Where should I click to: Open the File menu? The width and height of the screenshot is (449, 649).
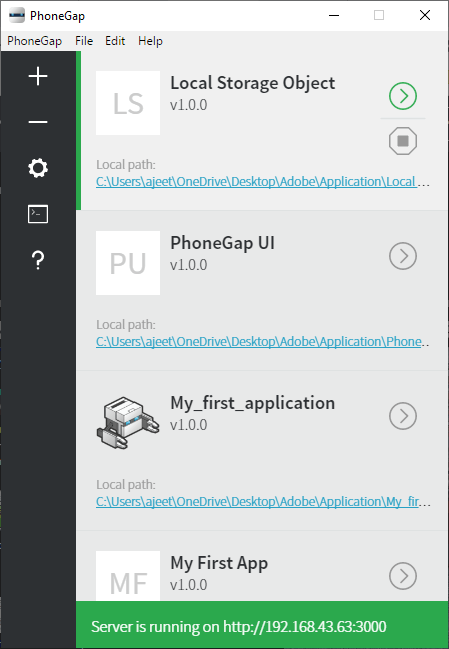(x=84, y=41)
